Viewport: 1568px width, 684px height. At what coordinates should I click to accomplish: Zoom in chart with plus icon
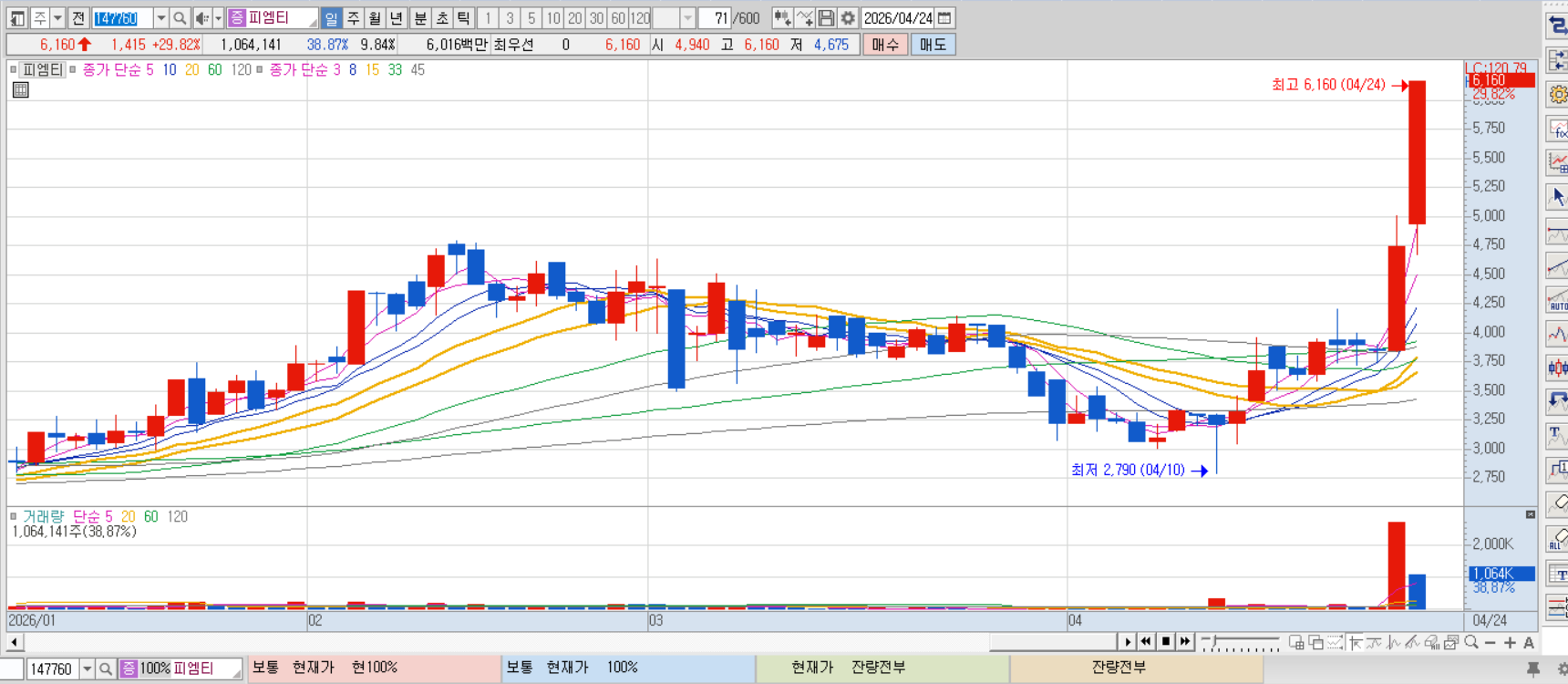1510,643
